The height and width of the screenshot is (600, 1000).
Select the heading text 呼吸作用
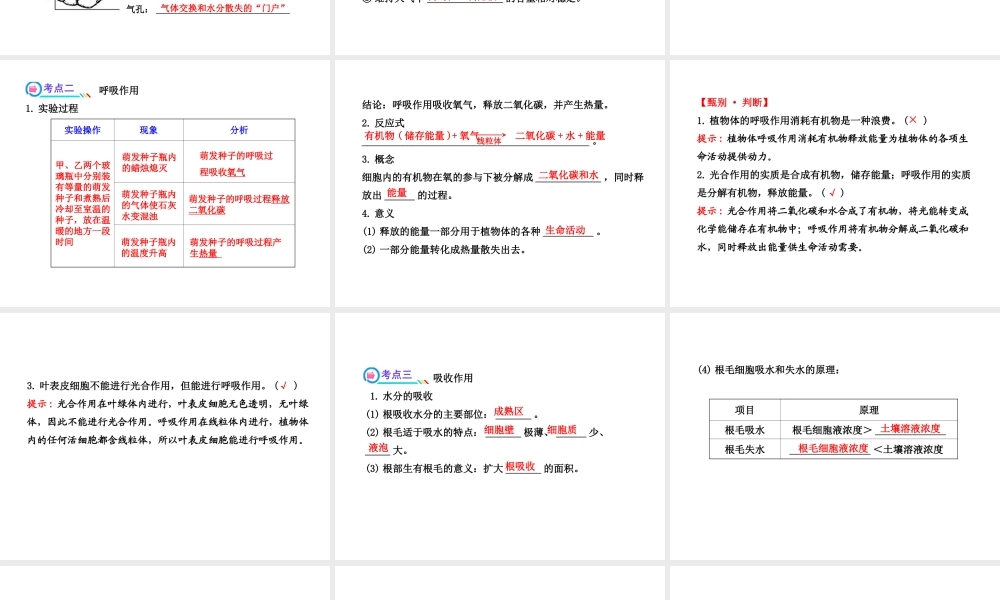[x=119, y=91]
